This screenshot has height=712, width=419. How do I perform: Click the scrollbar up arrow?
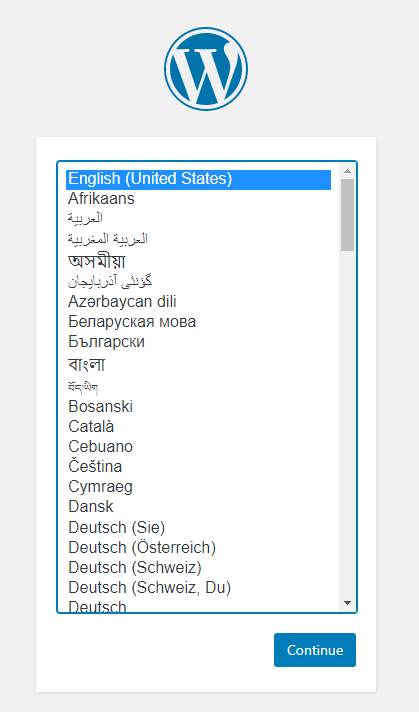(x=348, y=171)
